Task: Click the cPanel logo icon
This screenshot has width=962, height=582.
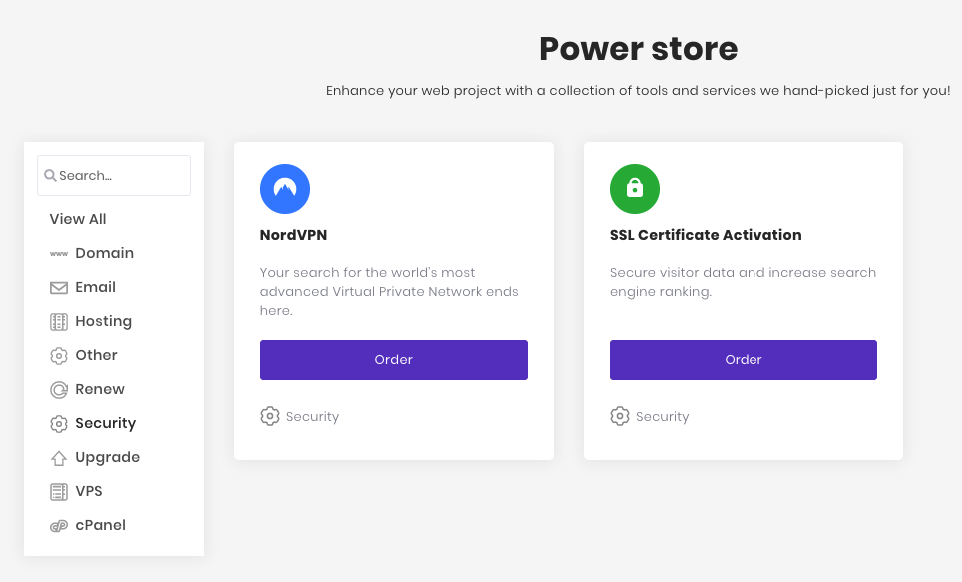Action: click(59, 526)
